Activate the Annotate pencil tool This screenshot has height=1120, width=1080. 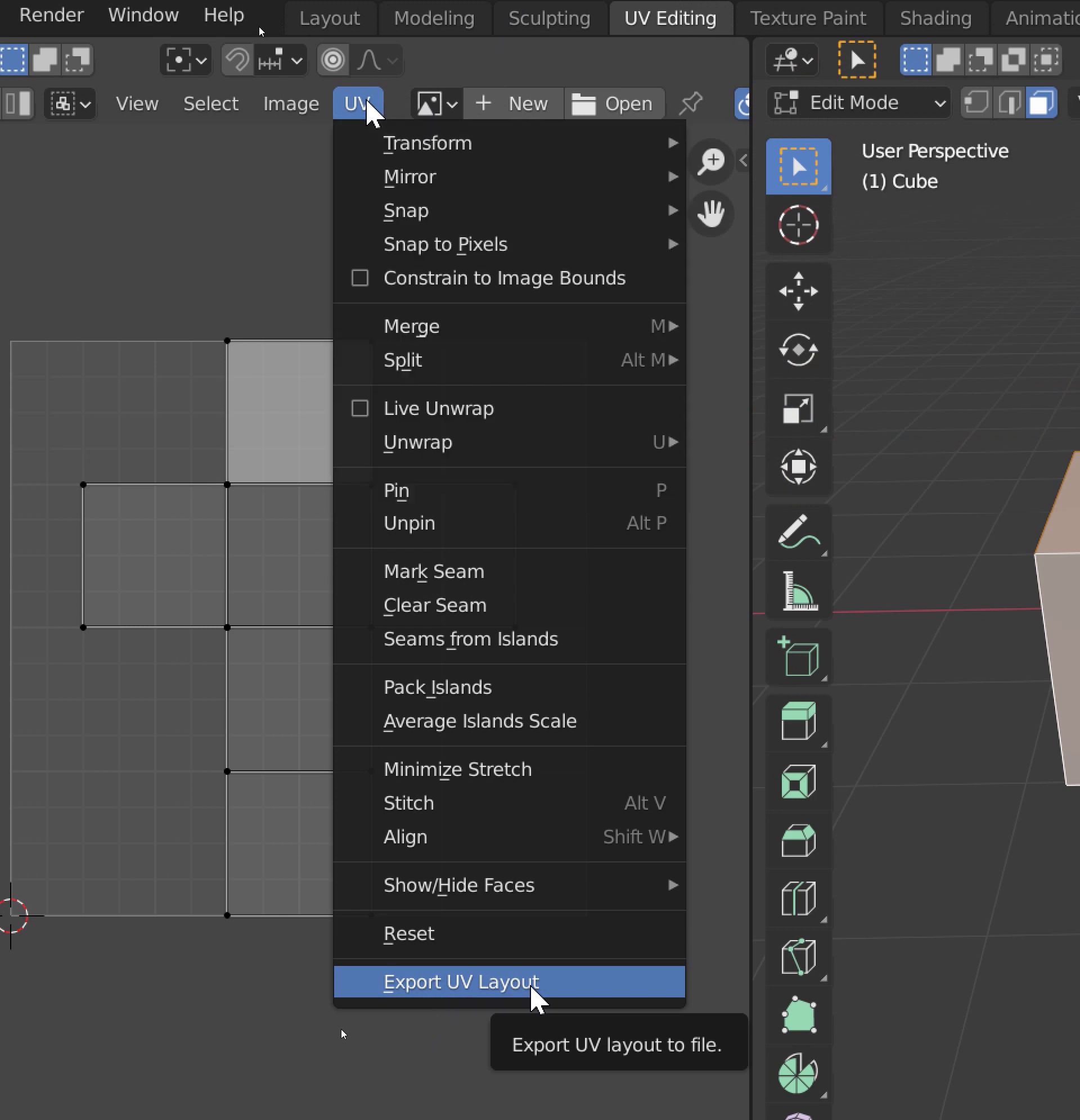tap(798, 531)
